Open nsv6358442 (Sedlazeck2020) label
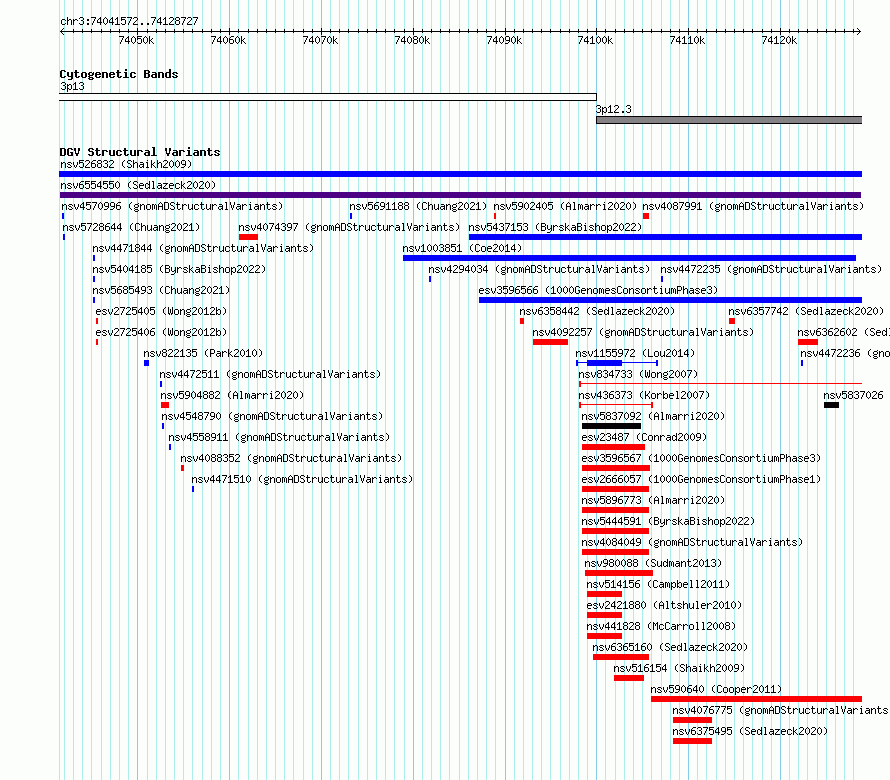890x780 pixels. 597,311
